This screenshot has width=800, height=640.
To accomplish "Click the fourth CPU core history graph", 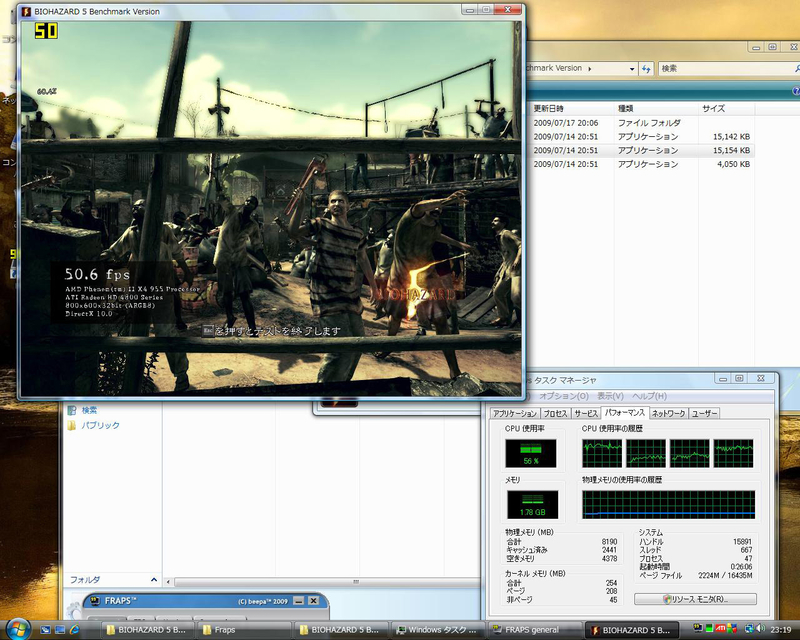I will (733, 453).
